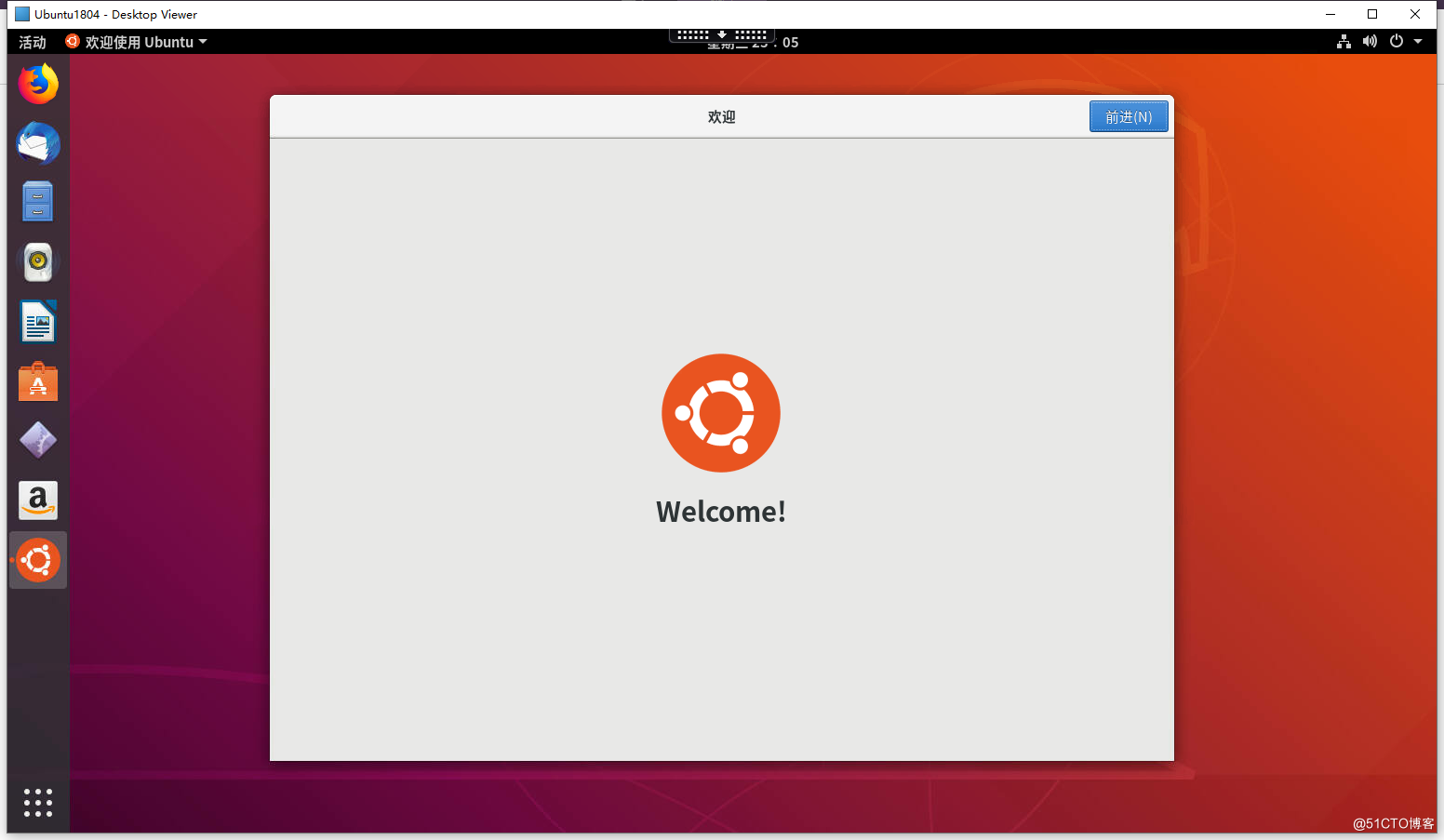Click the Welcome! heading text
This screenshot has width=1444, height=840.
point(721,512)
